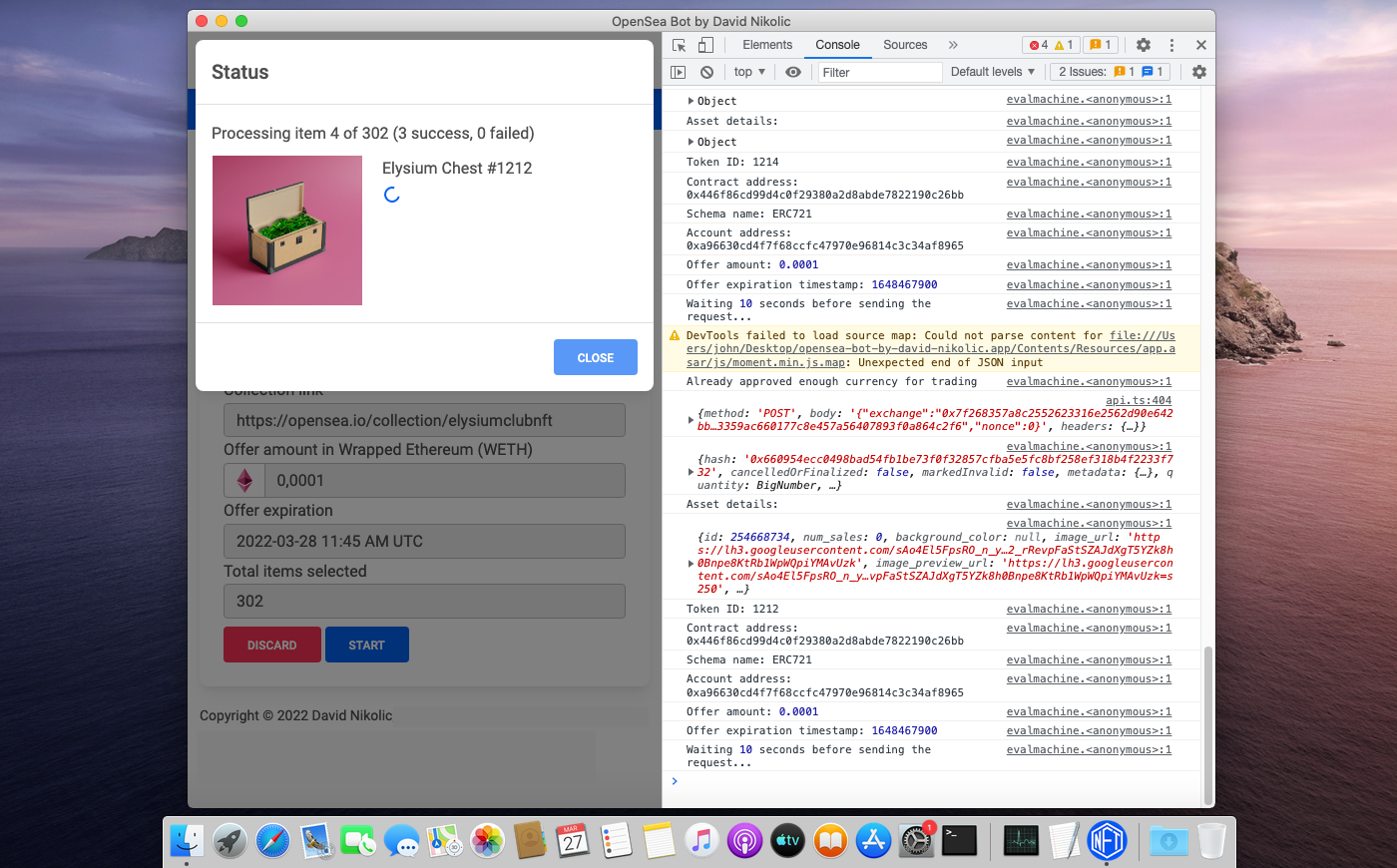The image size is (1397, 868).
Task: Open console settings gear beside Issues
Action: point(1199,72)
